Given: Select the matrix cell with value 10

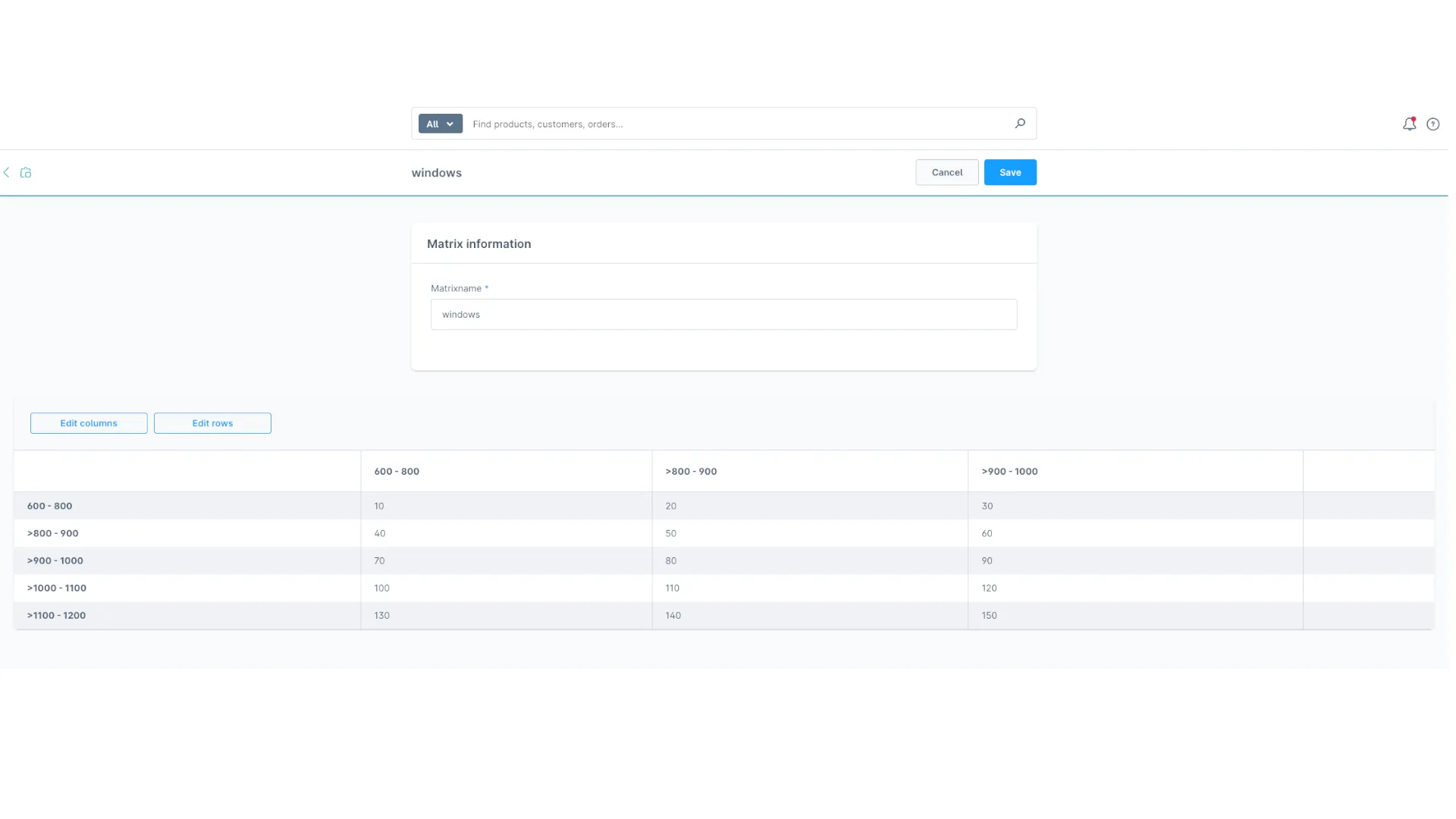Looking at the screenshot, I should (505, 505).
